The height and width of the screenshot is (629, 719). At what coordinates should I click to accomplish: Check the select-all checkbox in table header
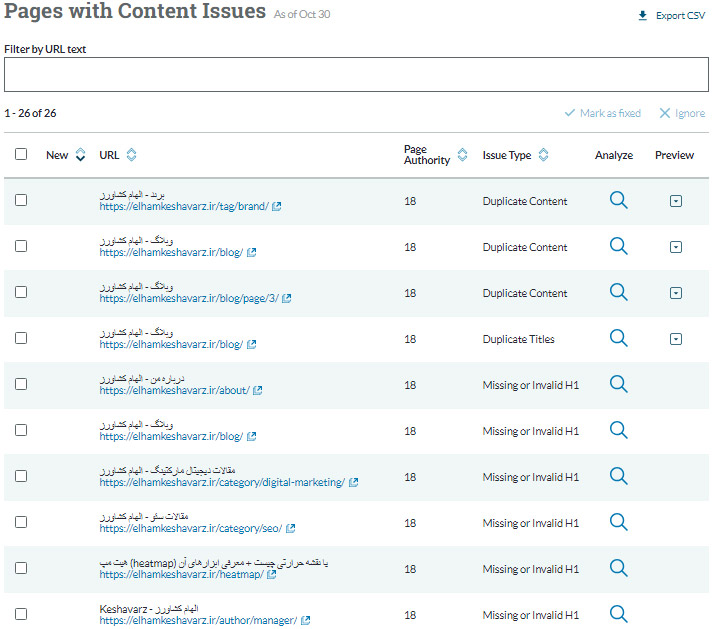coord(21,154)
